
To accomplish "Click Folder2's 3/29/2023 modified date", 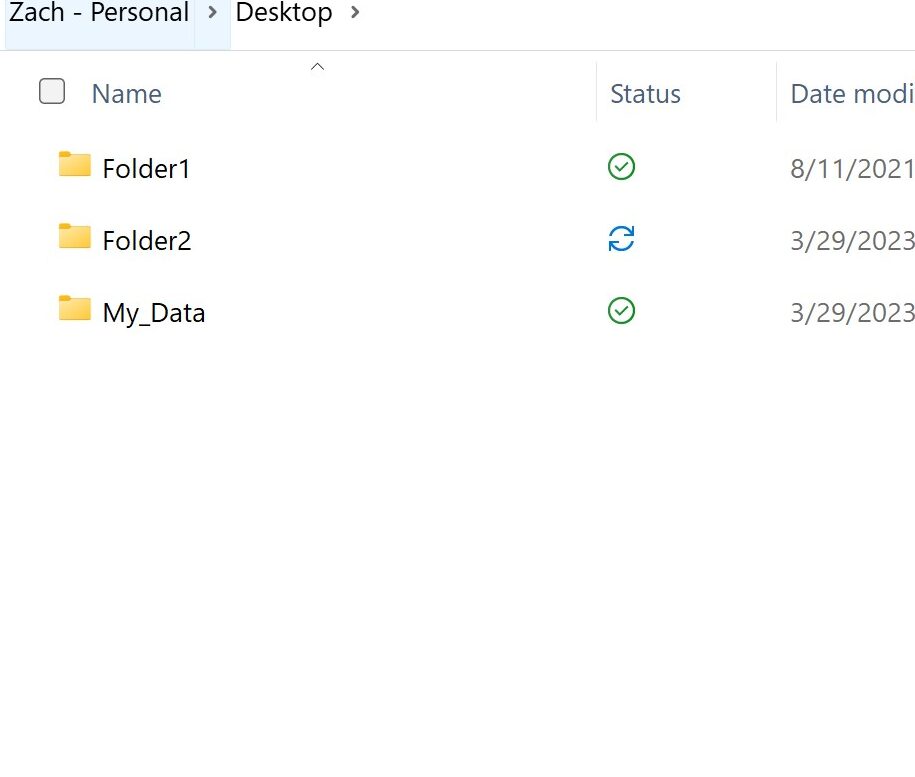I will point(852,241).
